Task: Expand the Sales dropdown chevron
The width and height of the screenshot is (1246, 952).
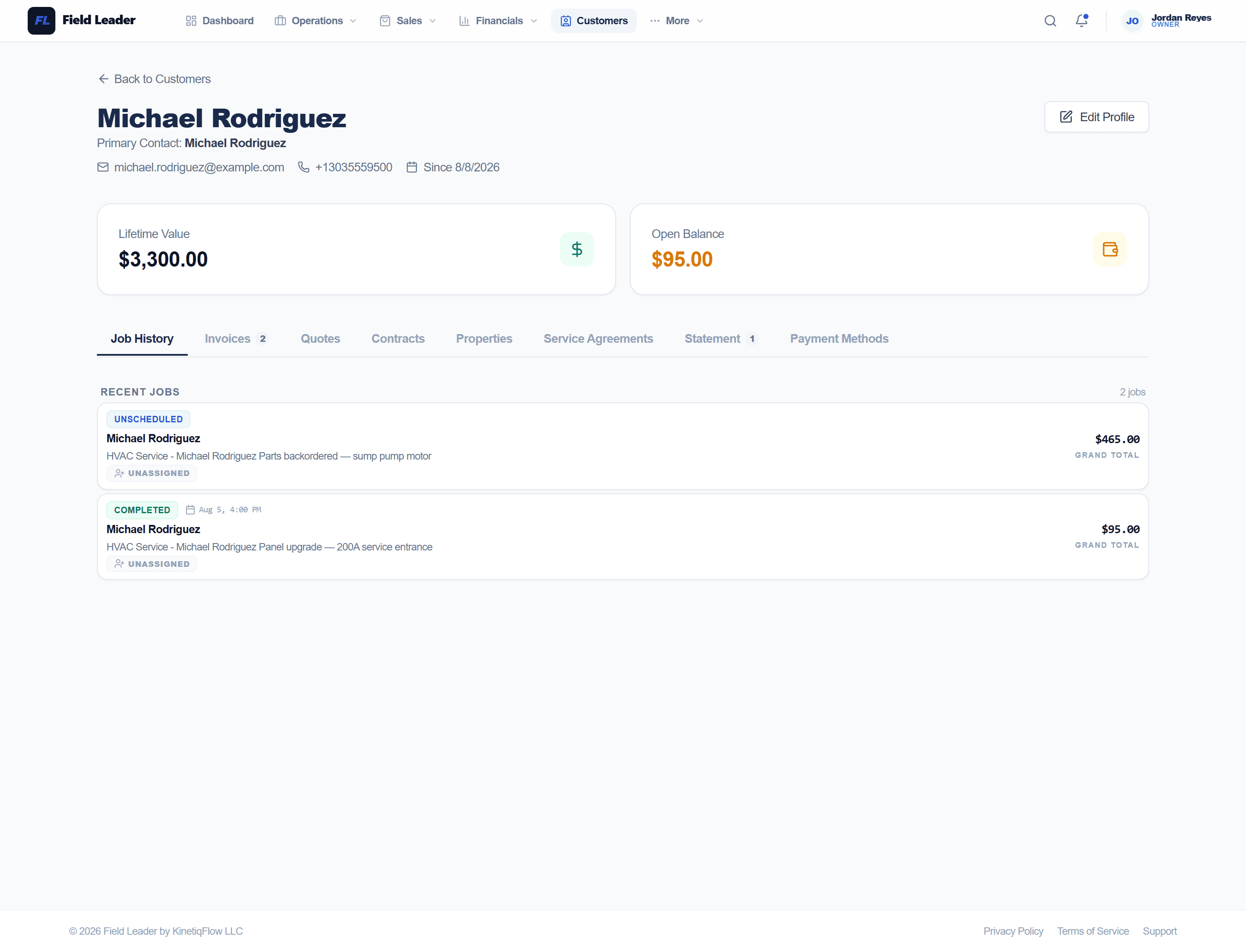Action: coord(432,21)
